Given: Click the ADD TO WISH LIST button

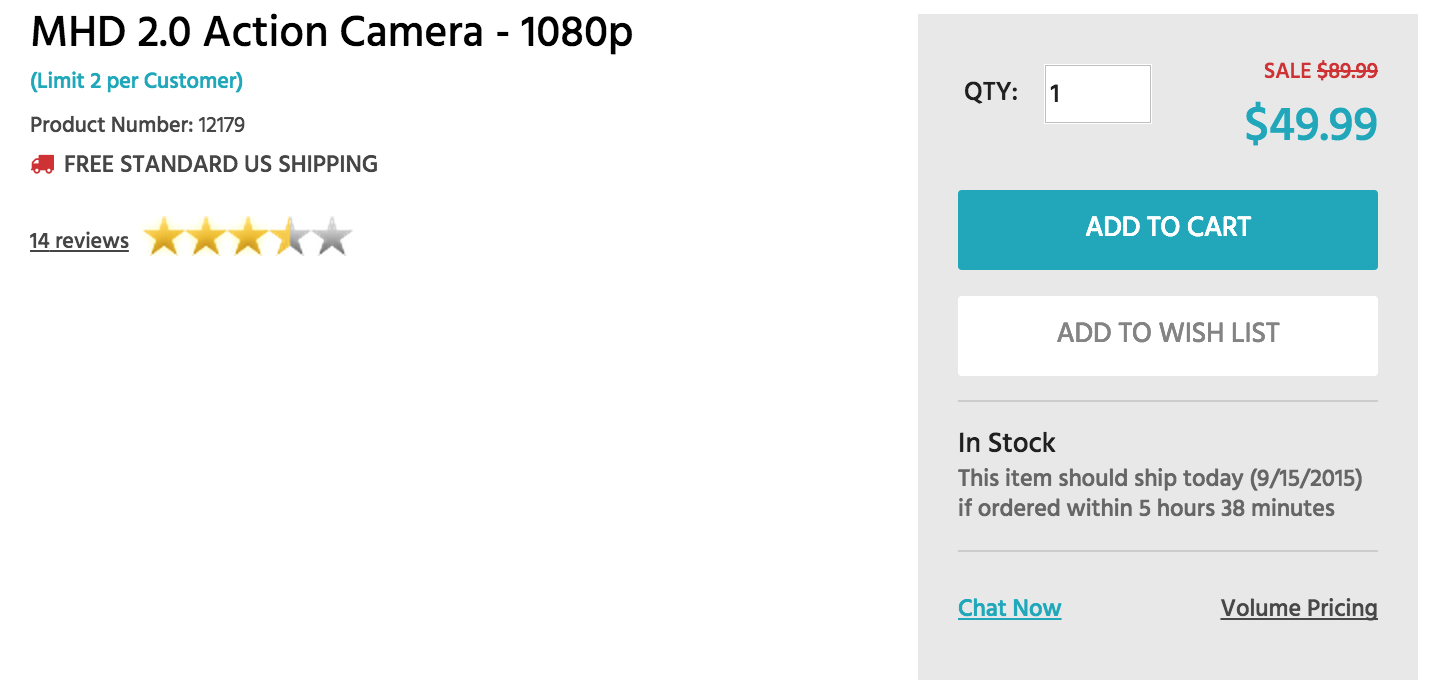Looking at the screenshot, I should (x=1168, y=336).
